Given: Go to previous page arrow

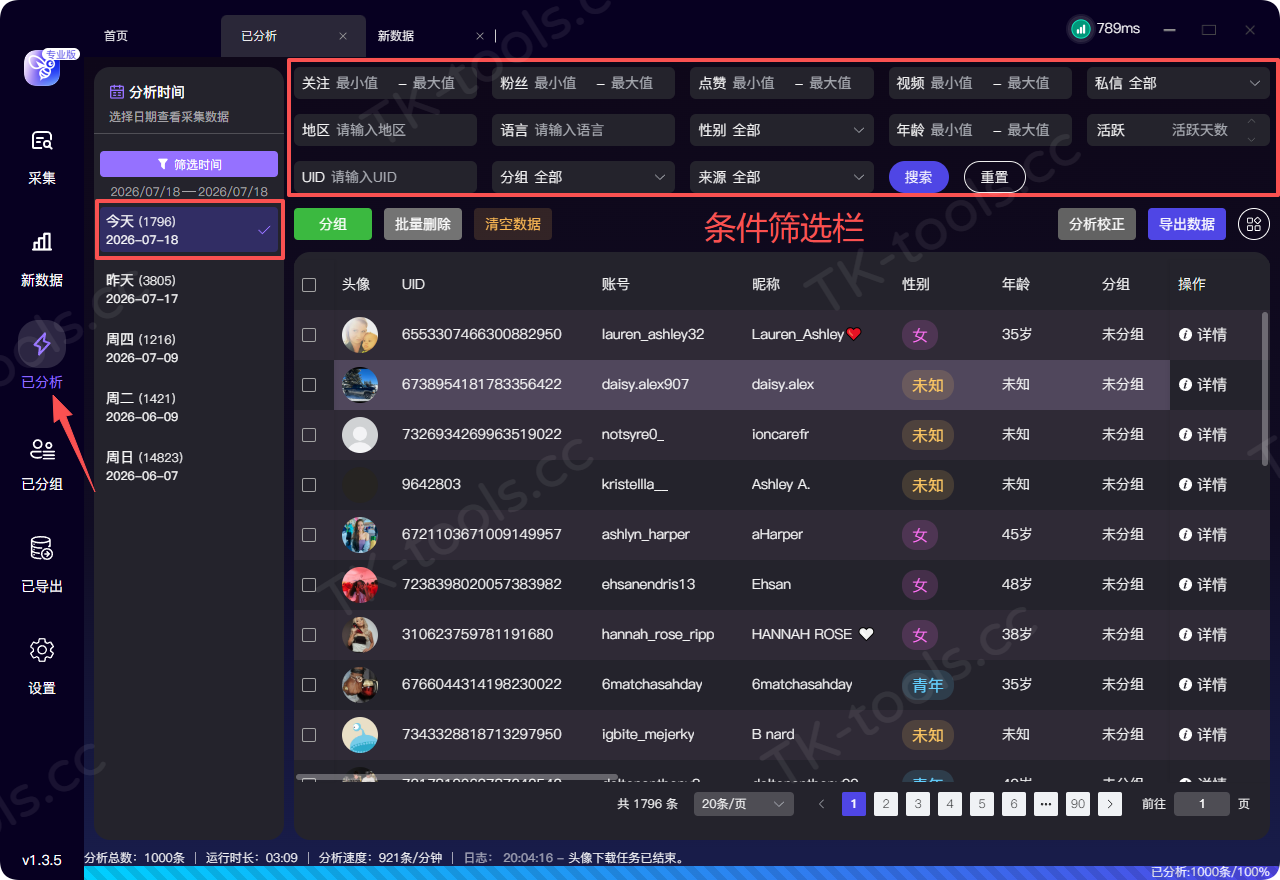Looking at the screenshot, I should tap(822, 804).
